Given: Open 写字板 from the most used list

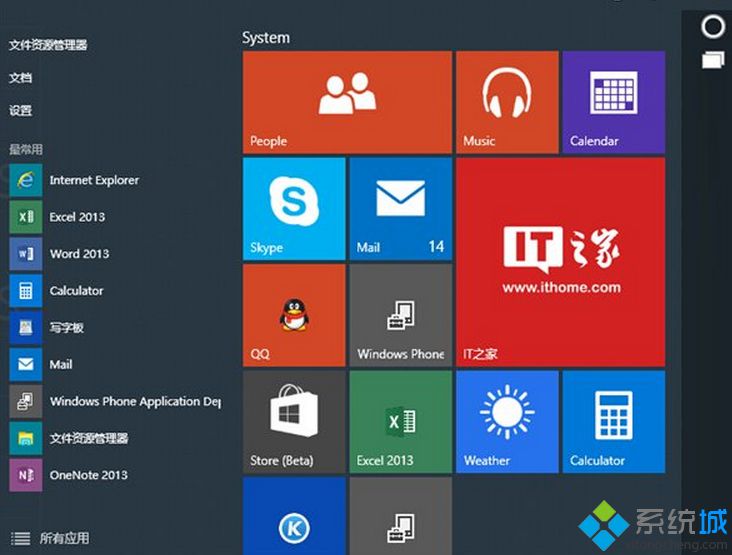Looking at the screenshot, I should tap(47, 328).
